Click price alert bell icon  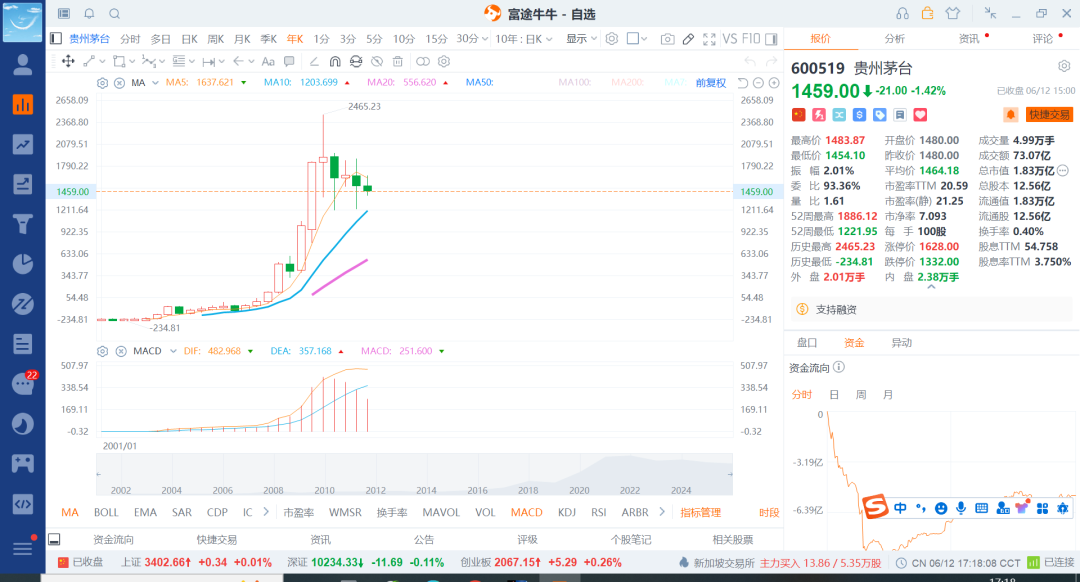pos(1010,114)
